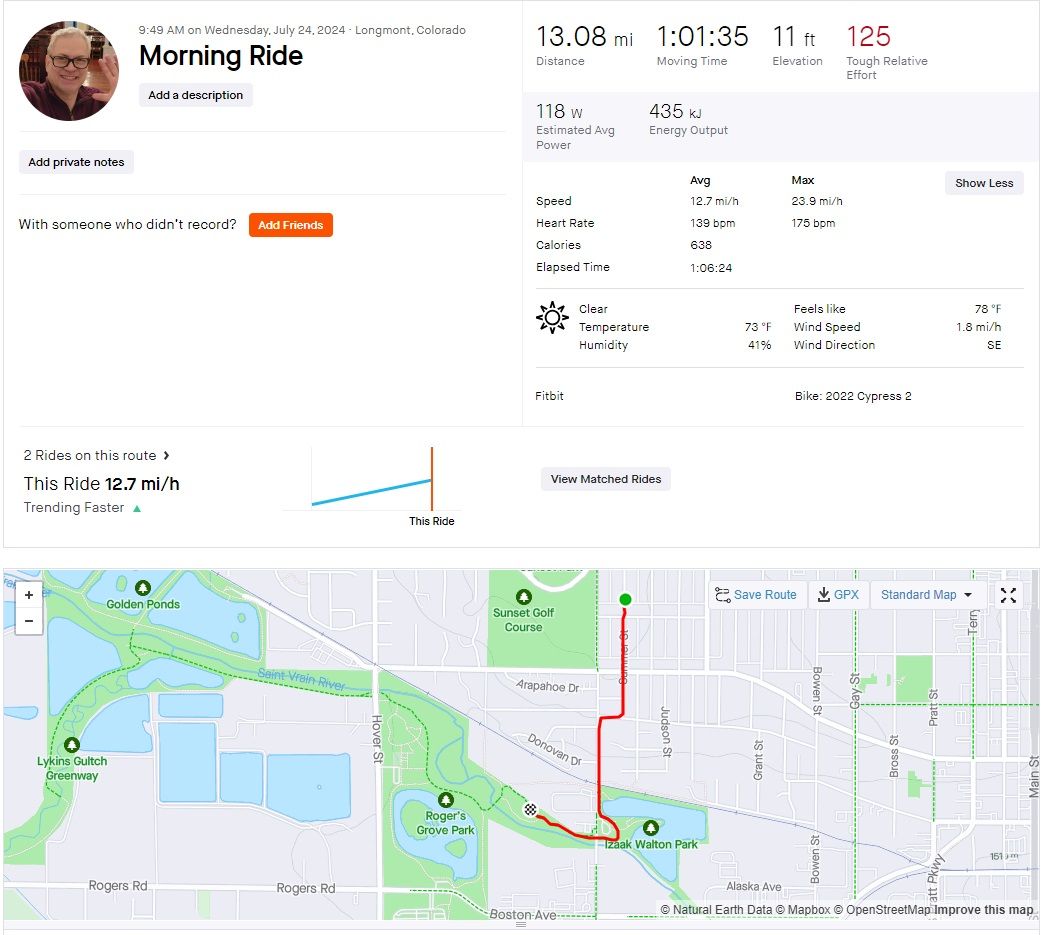Click the checkered finish flag marker
The width and height of the screenshot is (1043, 935).
(x=530, y=809)
